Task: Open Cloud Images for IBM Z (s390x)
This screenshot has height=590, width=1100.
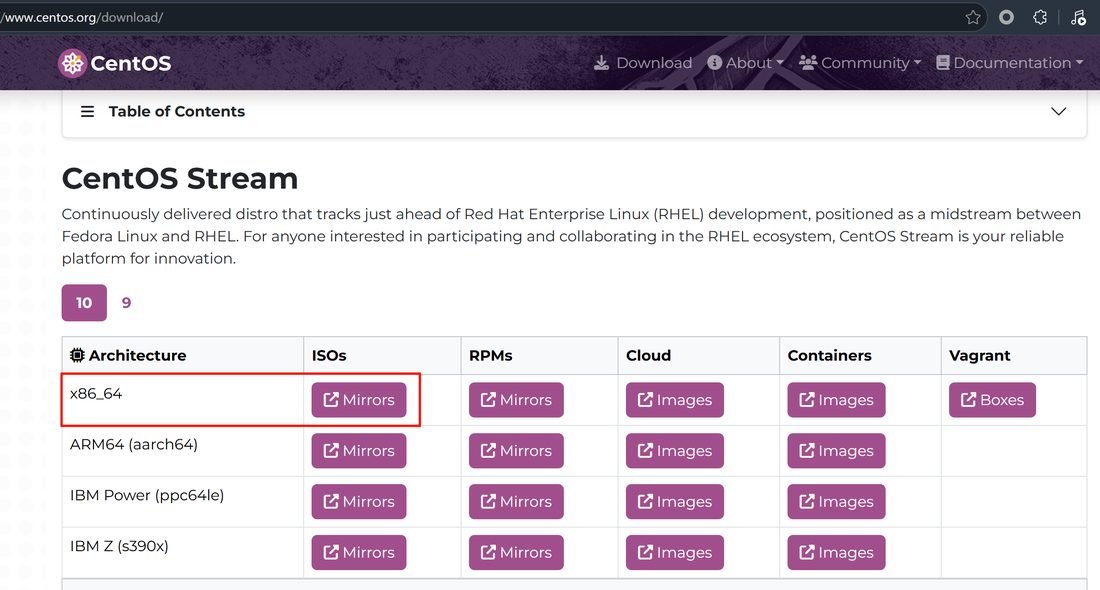Action: pyautogui.click(x=674, y=553)
